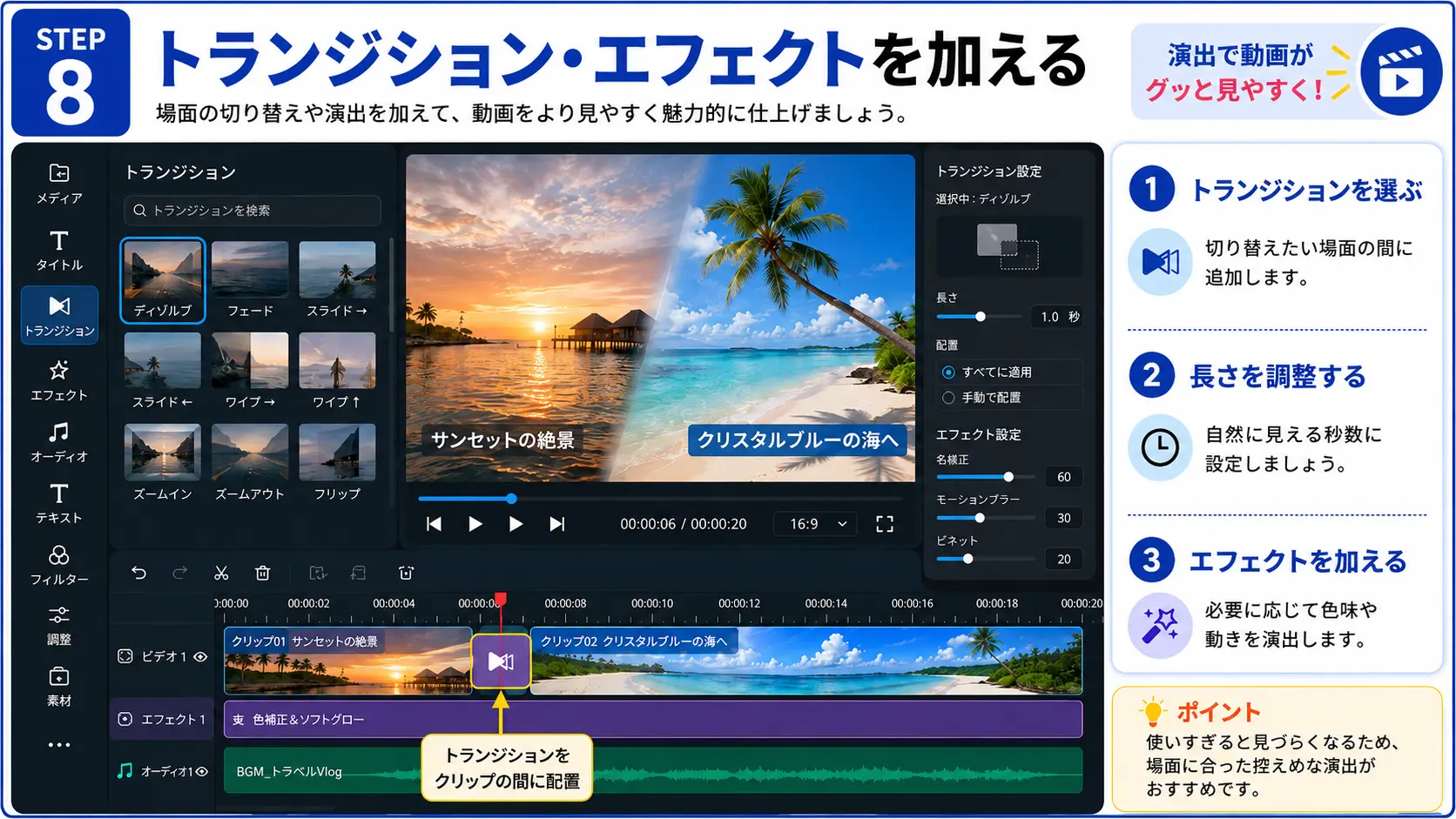Image resolution: width=1456 pixels, height=819 pixels.
Task: Skip to previous frame in preview
Action: tap(434, 524)
